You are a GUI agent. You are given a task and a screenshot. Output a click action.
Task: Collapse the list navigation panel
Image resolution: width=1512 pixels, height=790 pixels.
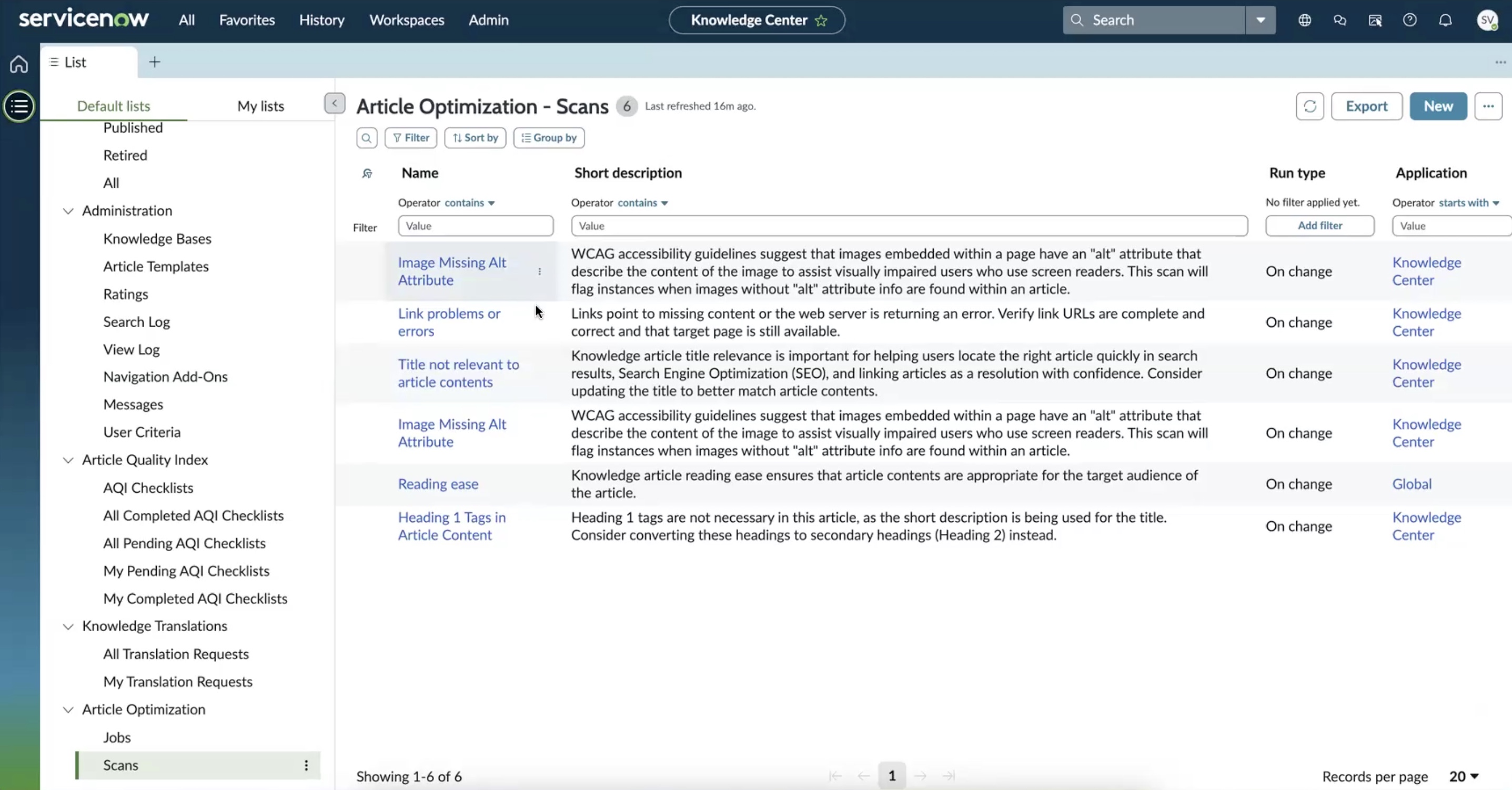tap(335, 103)
